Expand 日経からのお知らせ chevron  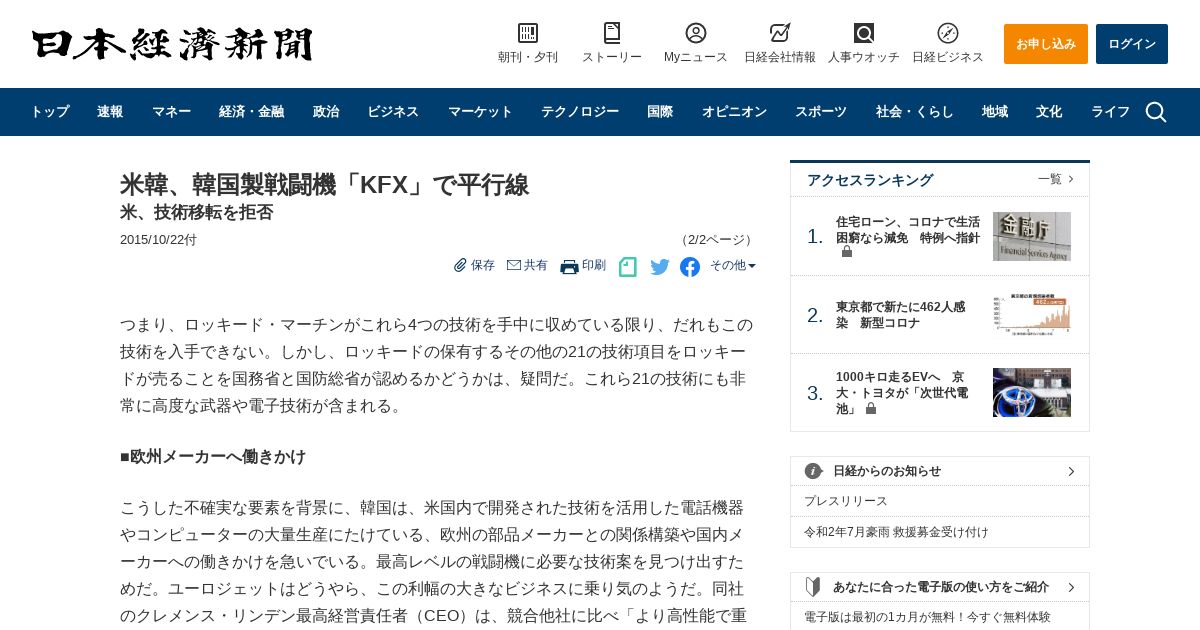(x=1071, y=471)
